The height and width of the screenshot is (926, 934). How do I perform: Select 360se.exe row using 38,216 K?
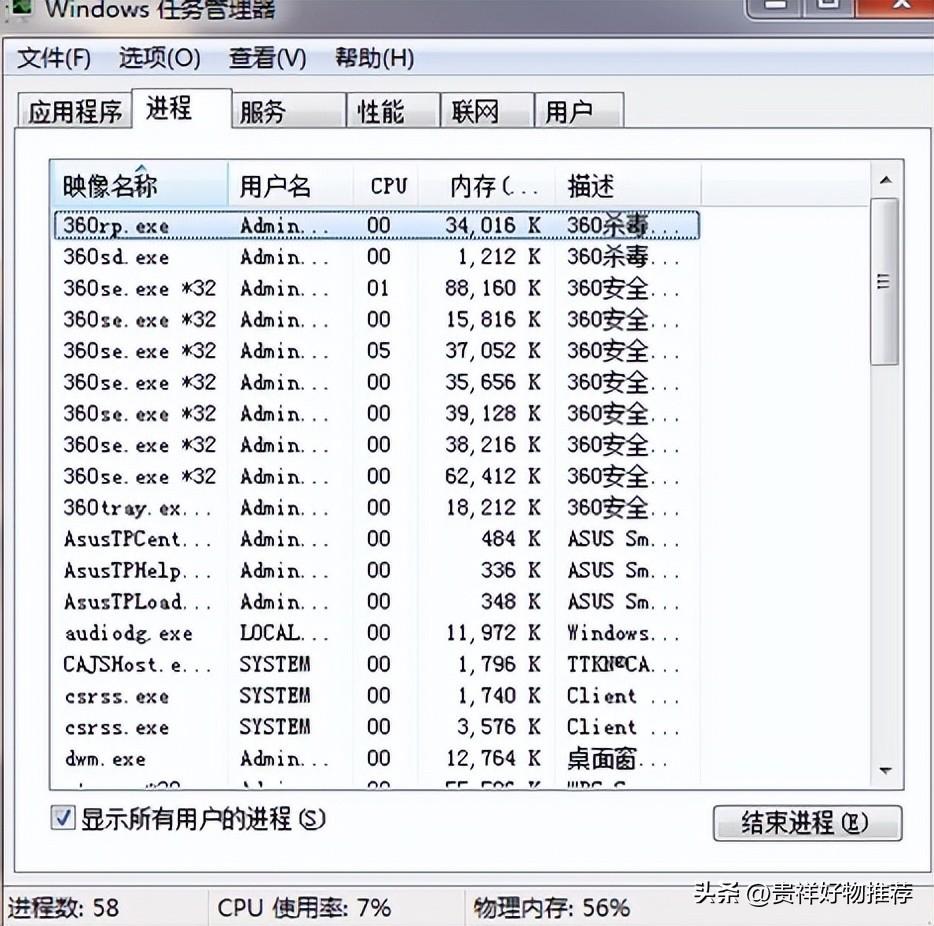[x=376, y=445]
